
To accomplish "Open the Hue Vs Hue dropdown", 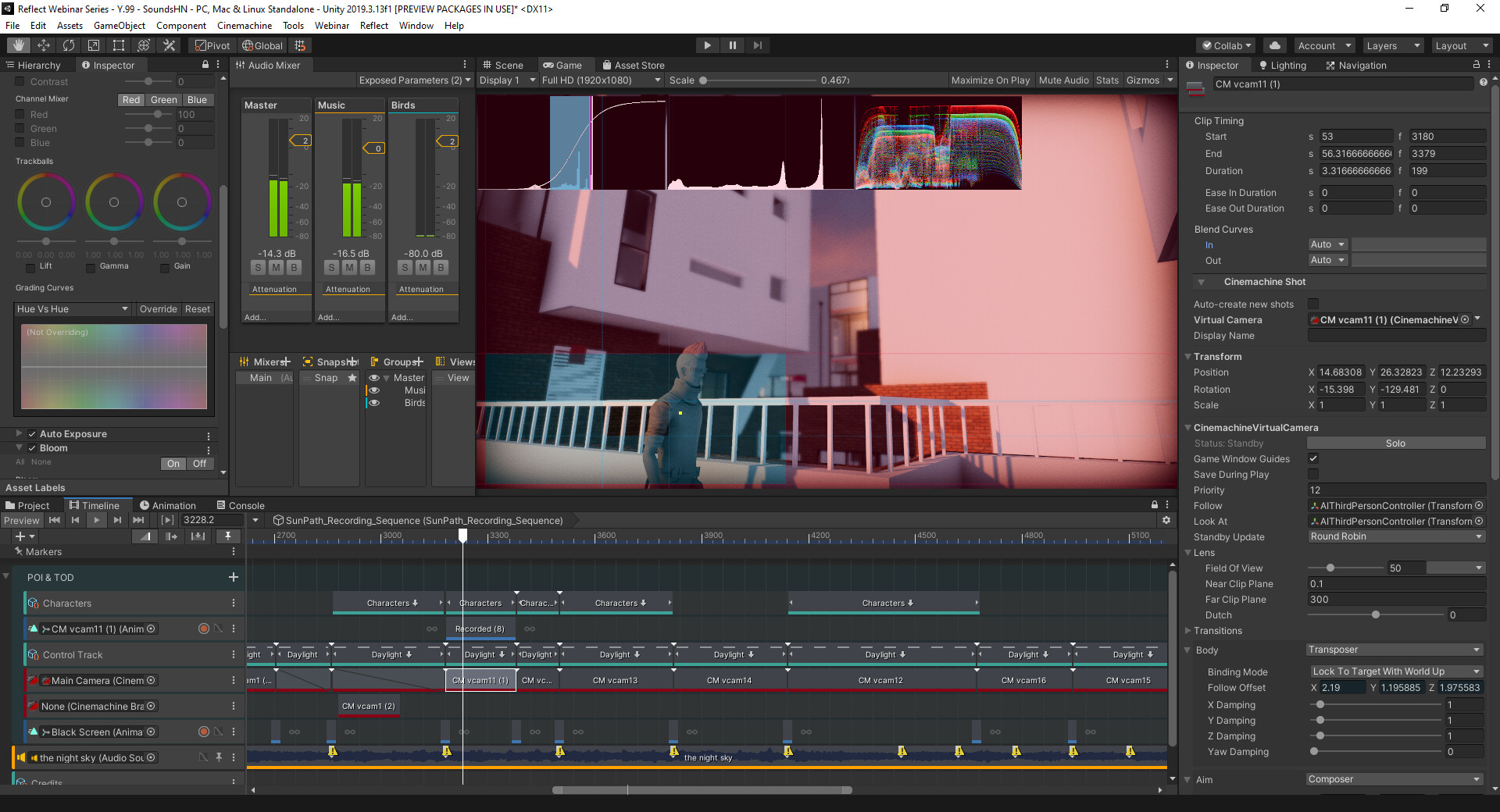I will 73,309.
